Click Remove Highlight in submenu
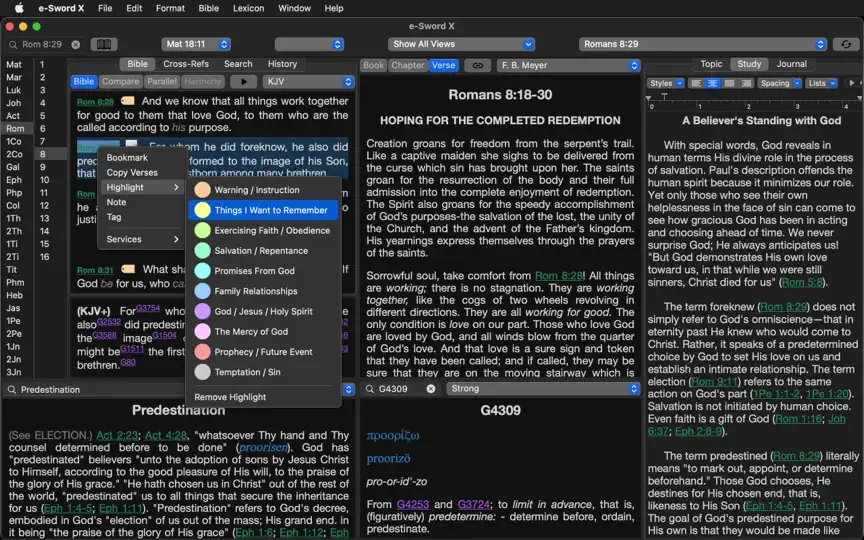 [263, 397]
